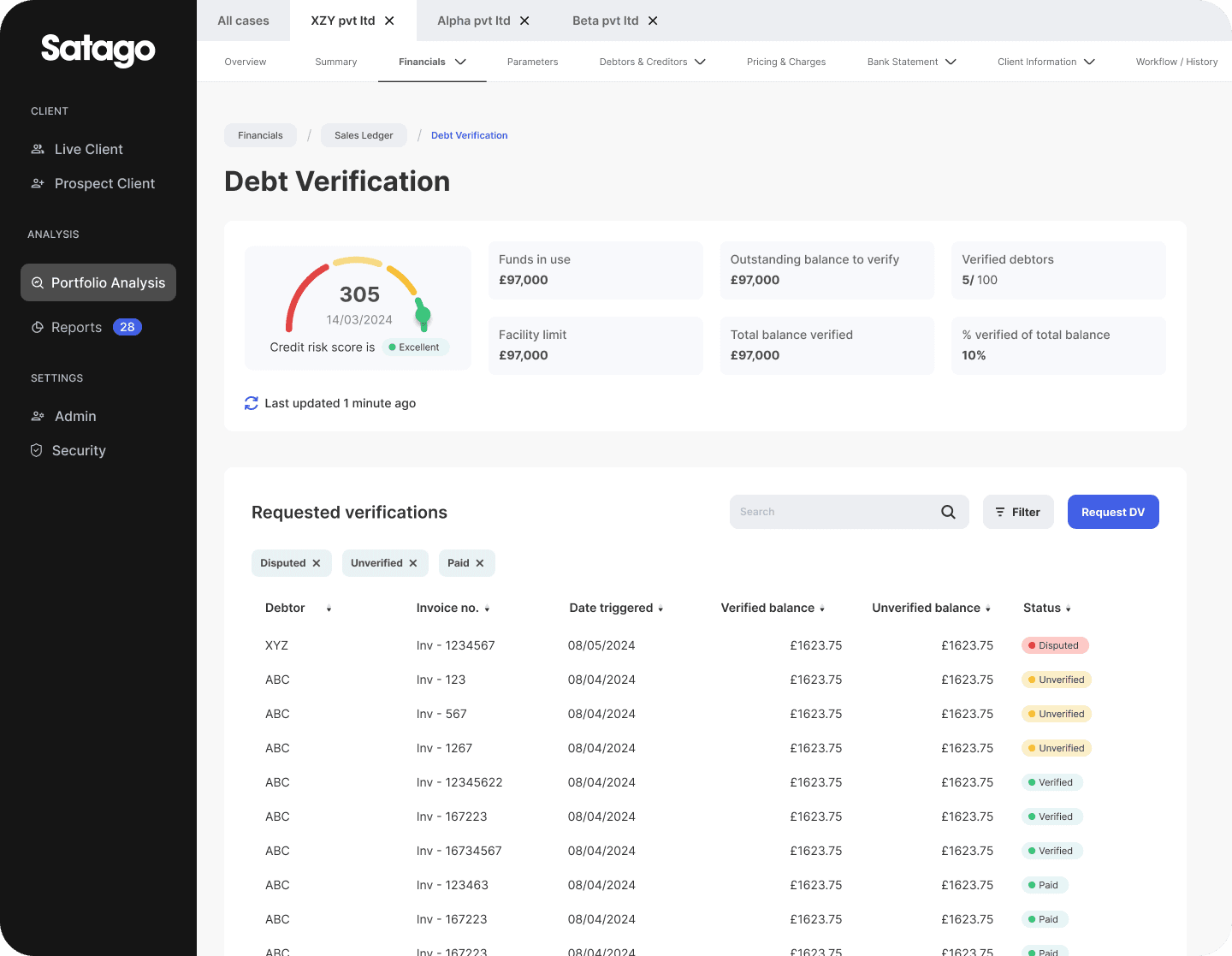The image size is (1232, 956).
Task: Remove the Paid filter chip
Action: tap(480, 563)
